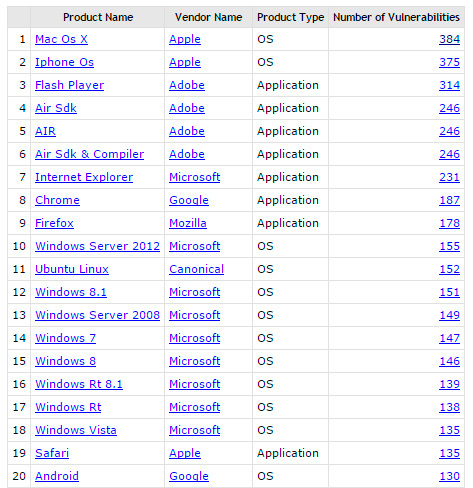Click the Mozilla vendor link

(188, 223)
